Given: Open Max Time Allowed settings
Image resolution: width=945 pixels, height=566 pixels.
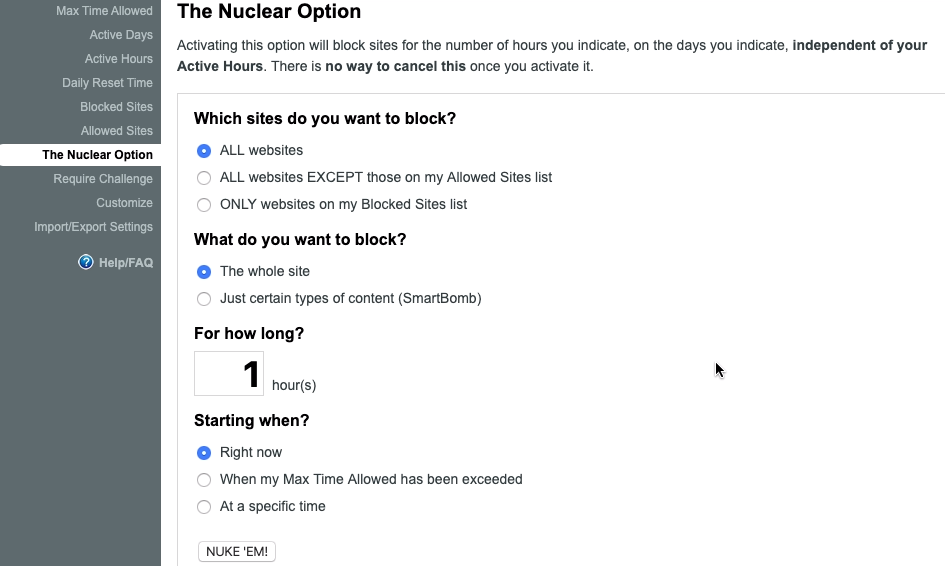Looking at the screenshot, I should point(104,11).
